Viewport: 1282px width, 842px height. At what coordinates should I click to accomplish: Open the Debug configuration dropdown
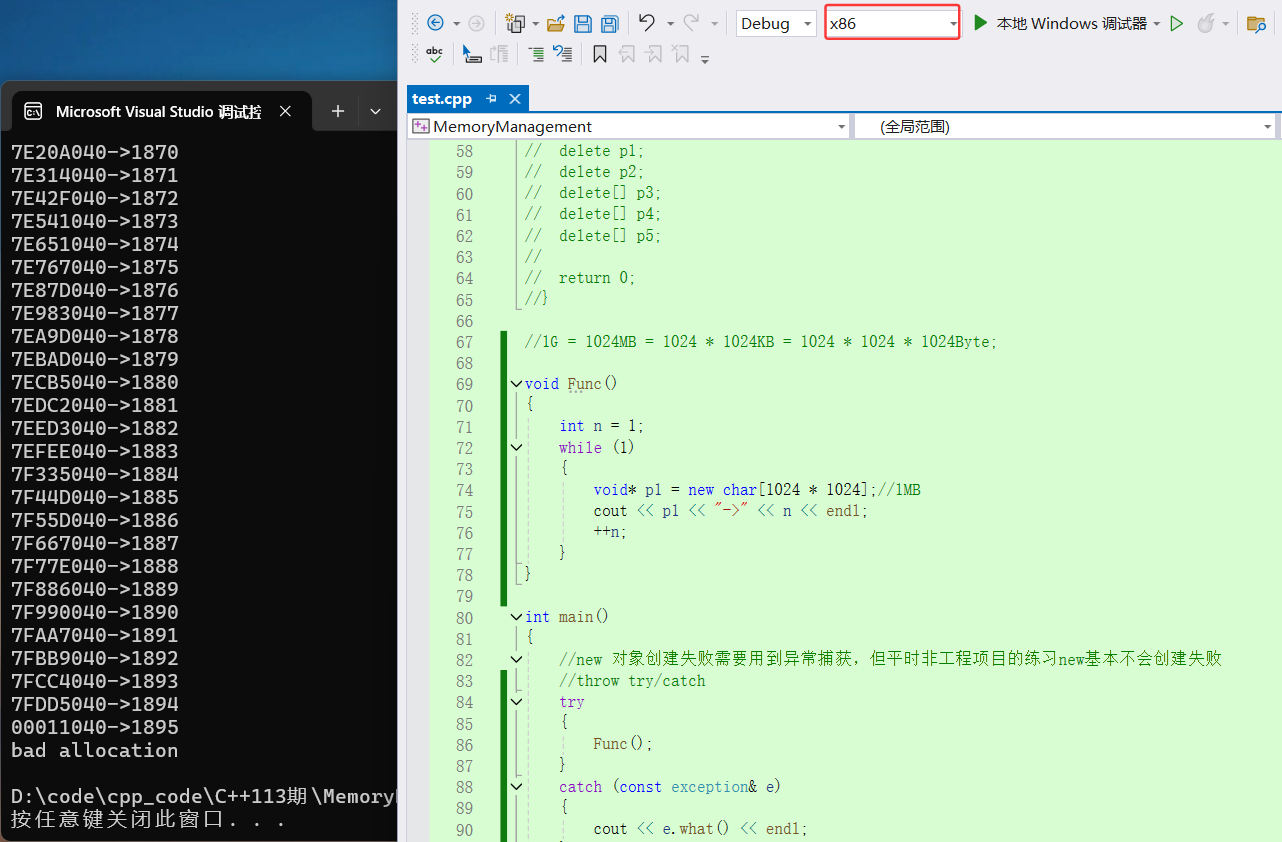776,23
